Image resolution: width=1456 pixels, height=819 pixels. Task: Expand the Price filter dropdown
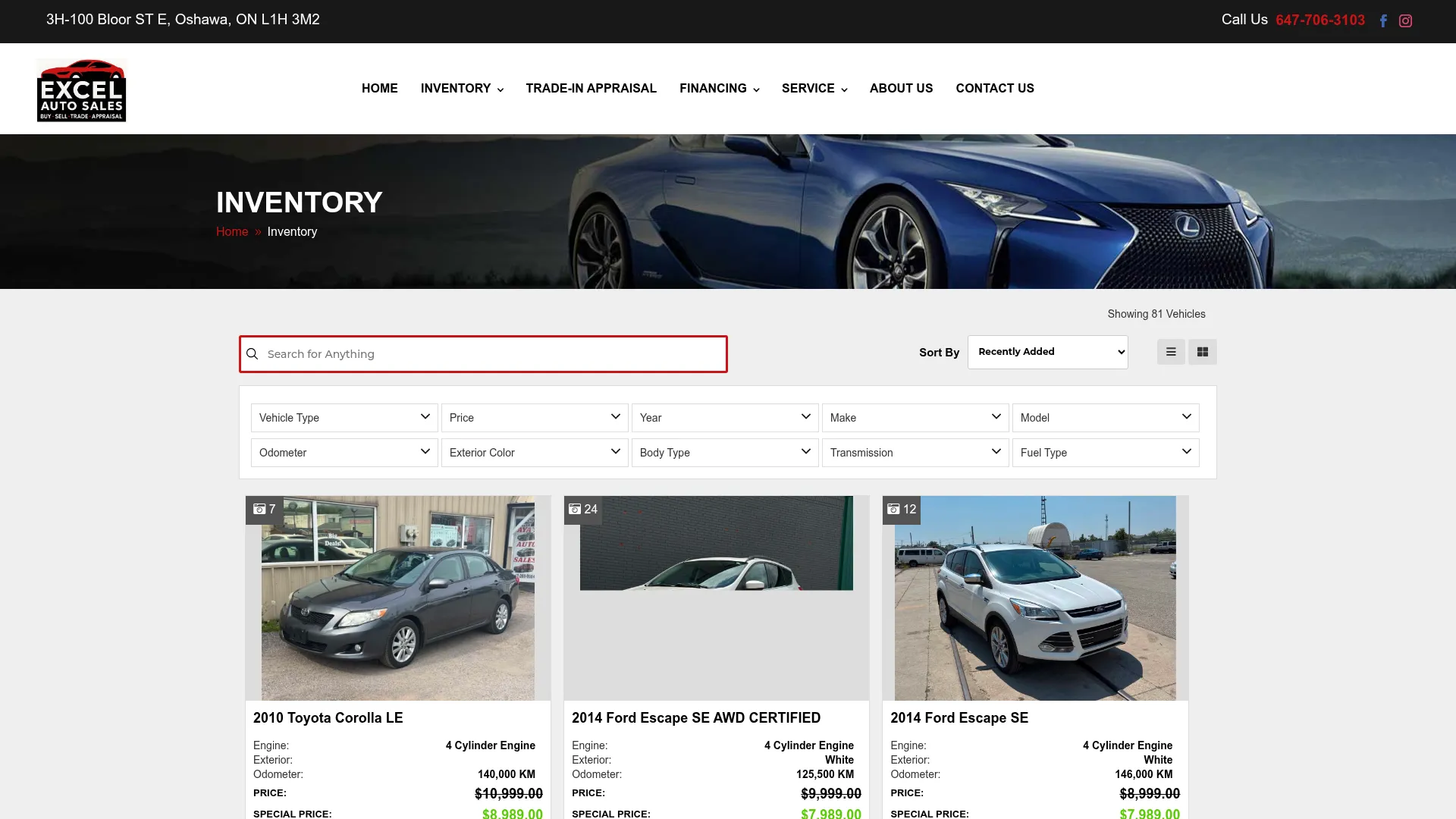[x=535, y=418]
